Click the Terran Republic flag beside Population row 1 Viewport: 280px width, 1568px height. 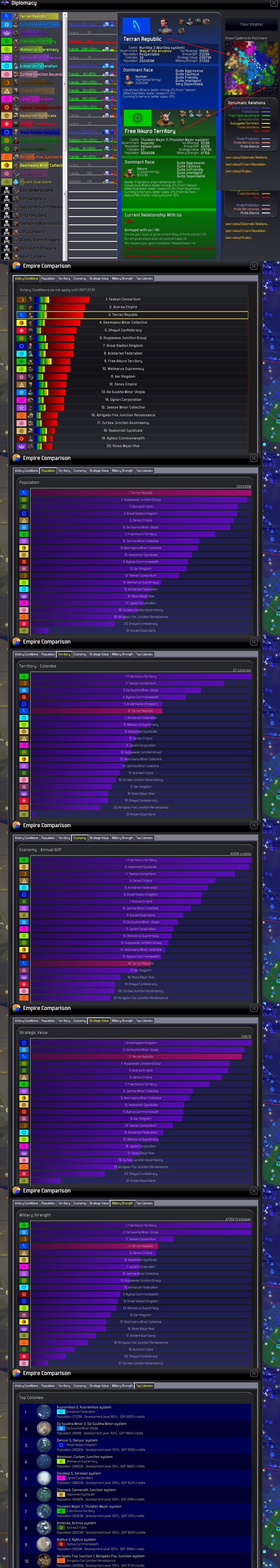[24, 493]
